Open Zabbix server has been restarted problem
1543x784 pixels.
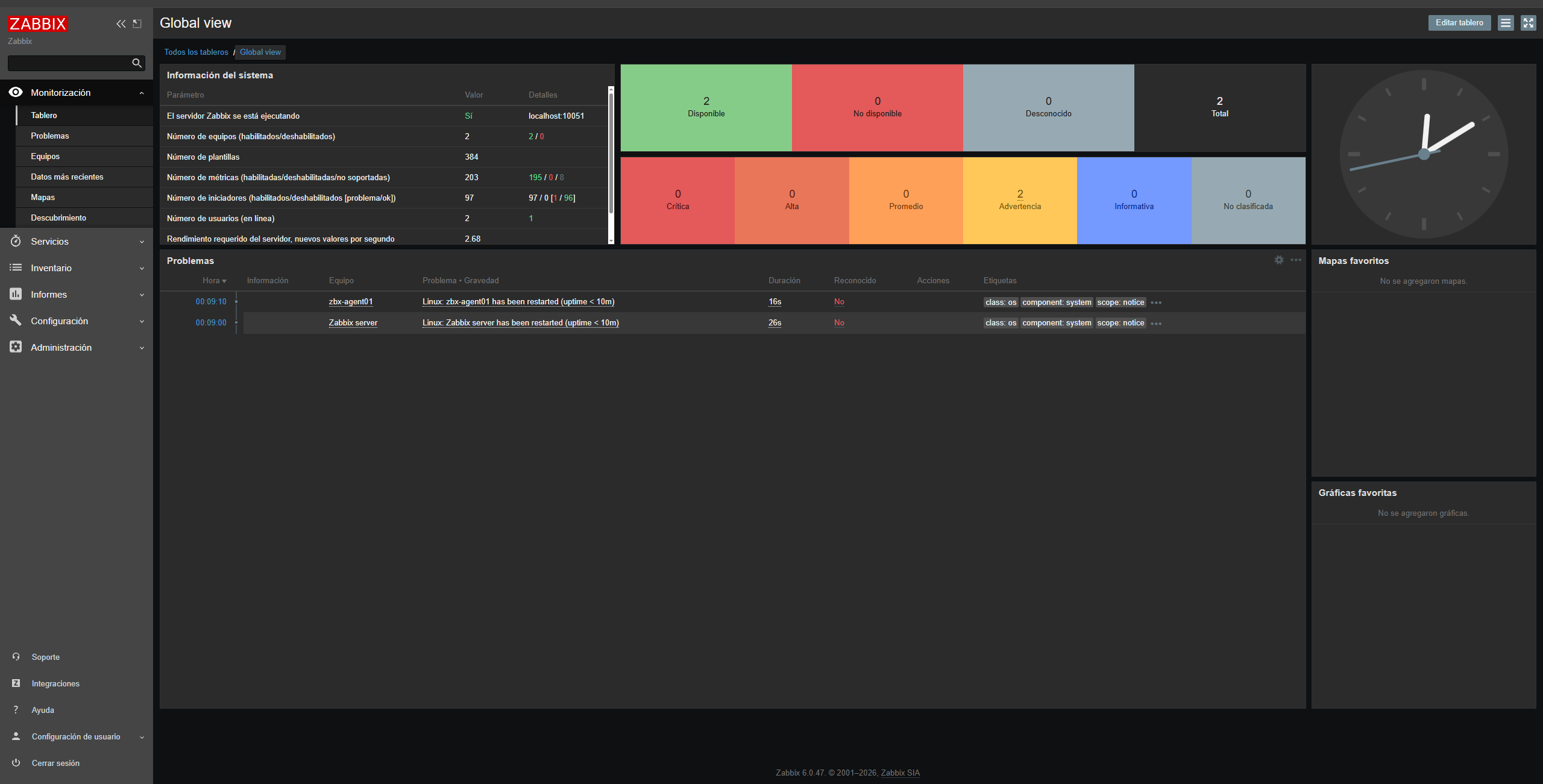521,322
